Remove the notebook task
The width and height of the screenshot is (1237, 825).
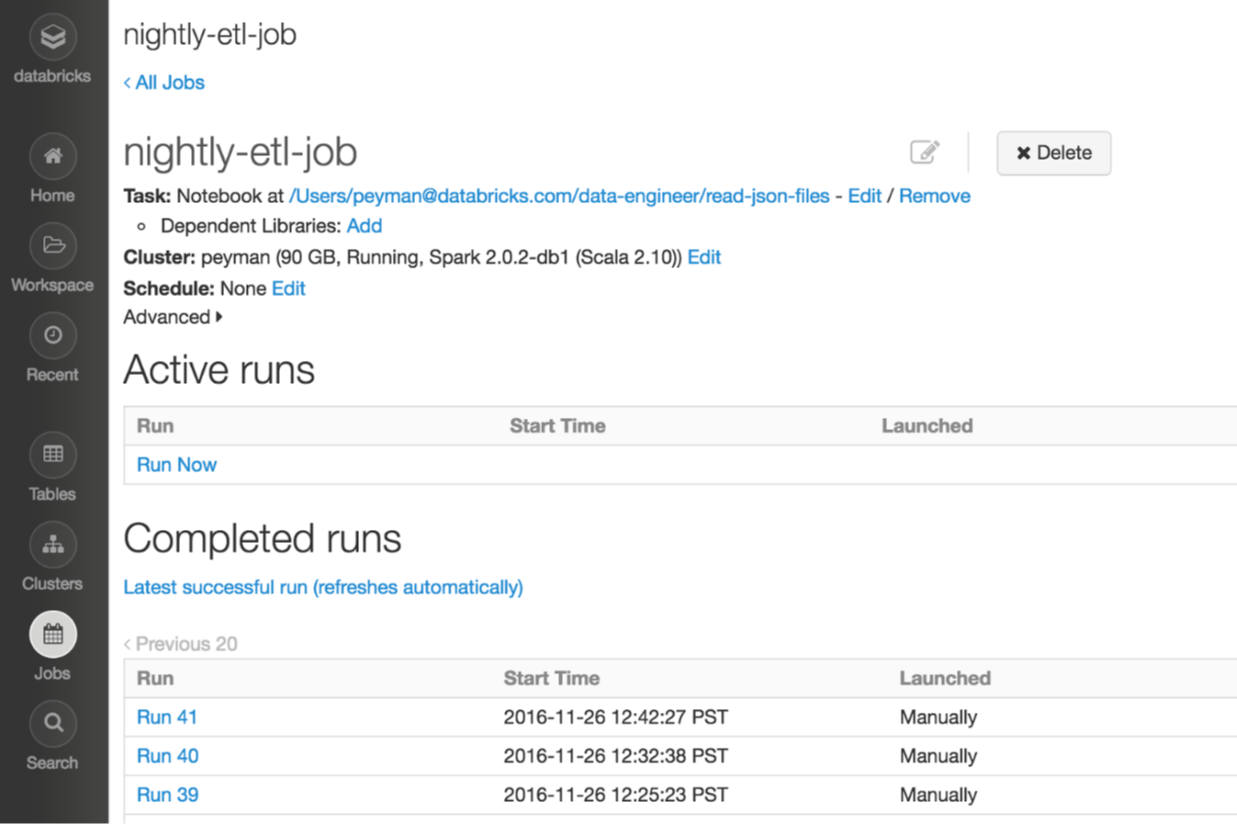pyautogui.click(x=934, y=196)
